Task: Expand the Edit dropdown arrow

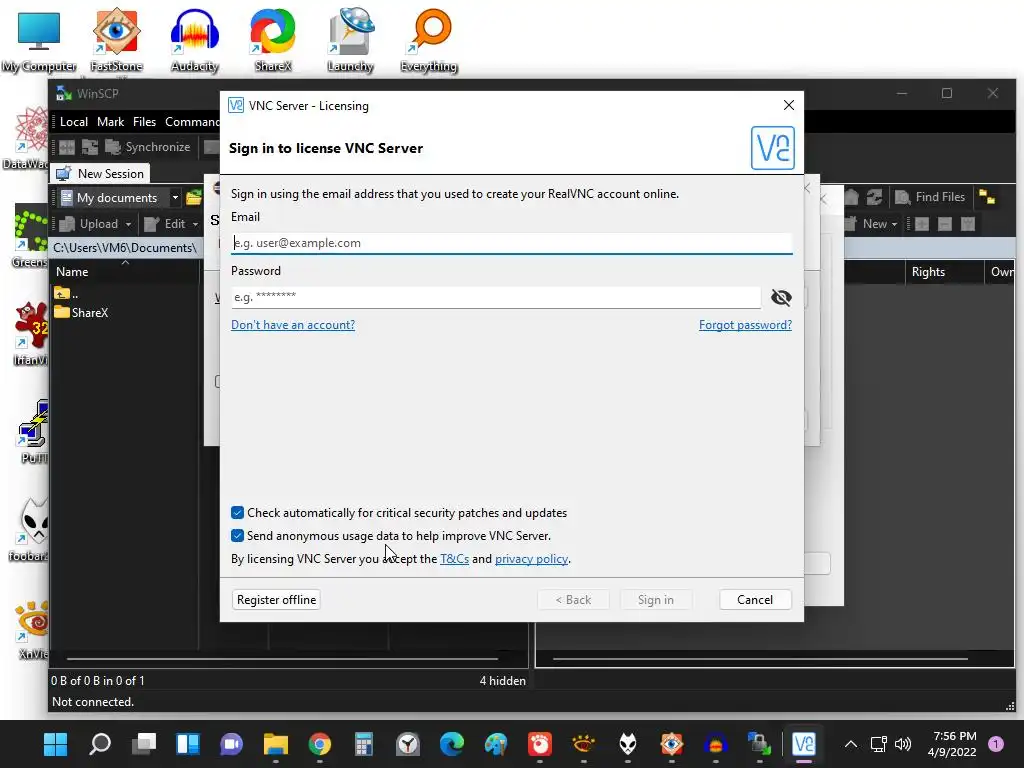Action: coord(195,224)
